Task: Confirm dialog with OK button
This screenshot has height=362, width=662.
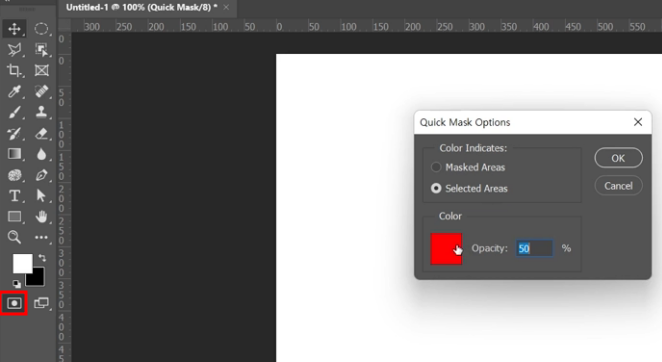Action: 619,158
